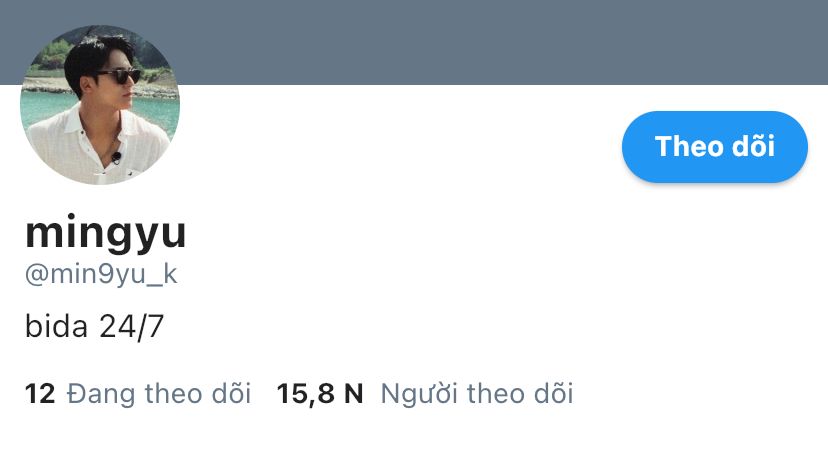828x472 pixels.
Task: Open the 15,8 N follower count
Action: click(x=320, y=394)
